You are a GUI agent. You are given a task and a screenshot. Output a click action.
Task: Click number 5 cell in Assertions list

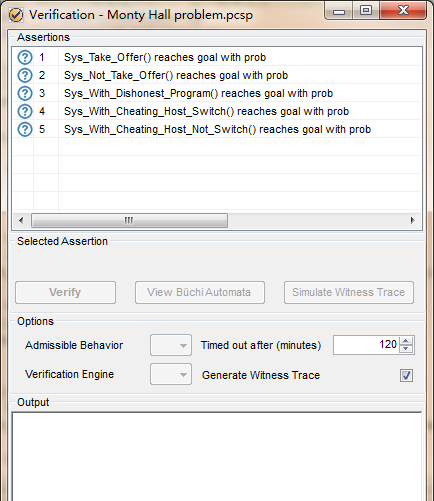tap(46, 129)
